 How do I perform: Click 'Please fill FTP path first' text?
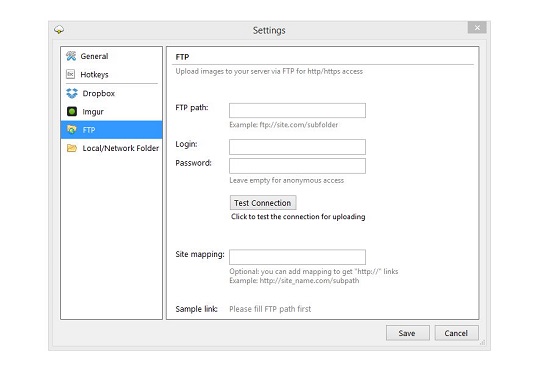pos(270,309)
